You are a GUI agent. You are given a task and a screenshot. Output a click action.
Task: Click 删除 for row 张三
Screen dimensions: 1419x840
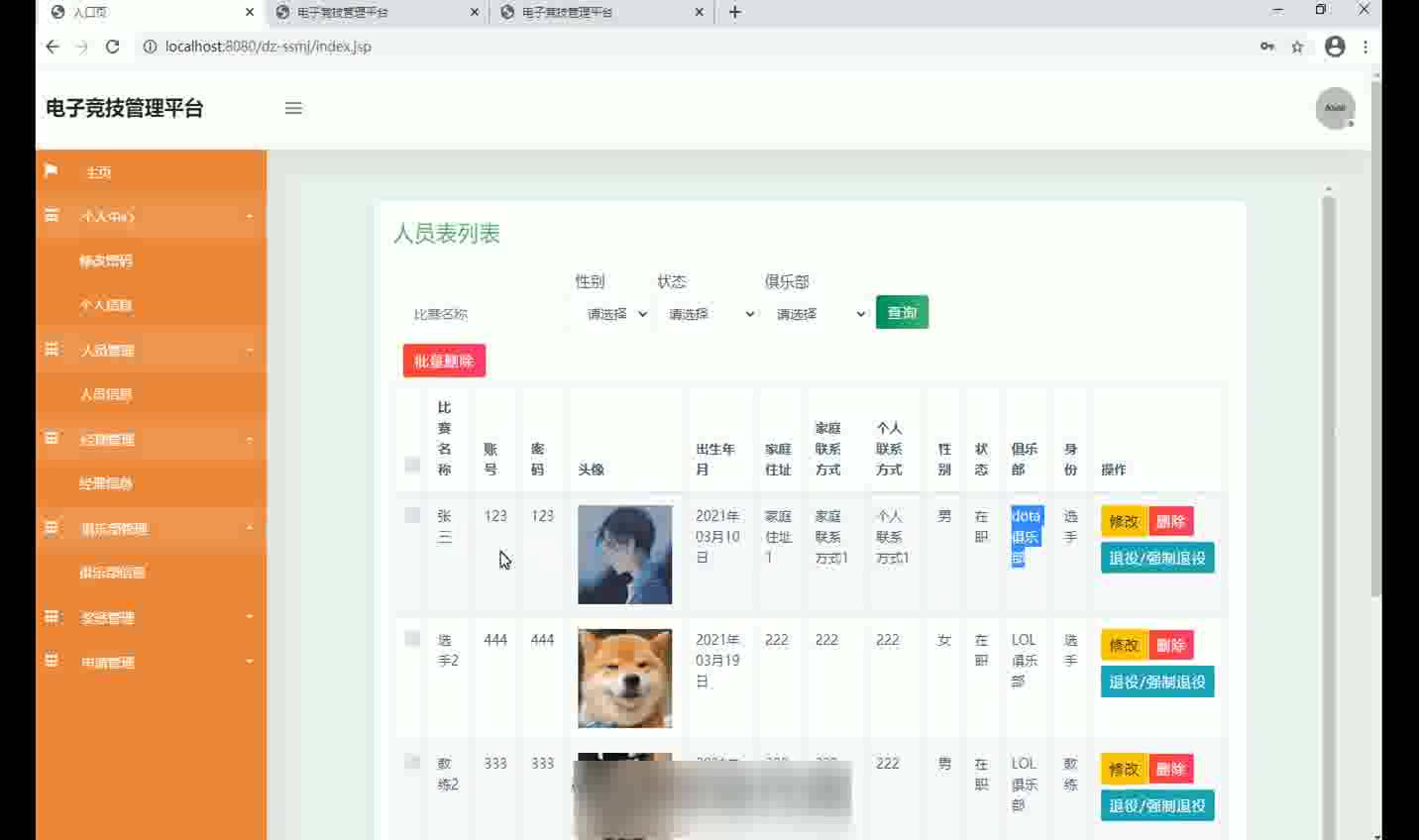point(1170,521)
